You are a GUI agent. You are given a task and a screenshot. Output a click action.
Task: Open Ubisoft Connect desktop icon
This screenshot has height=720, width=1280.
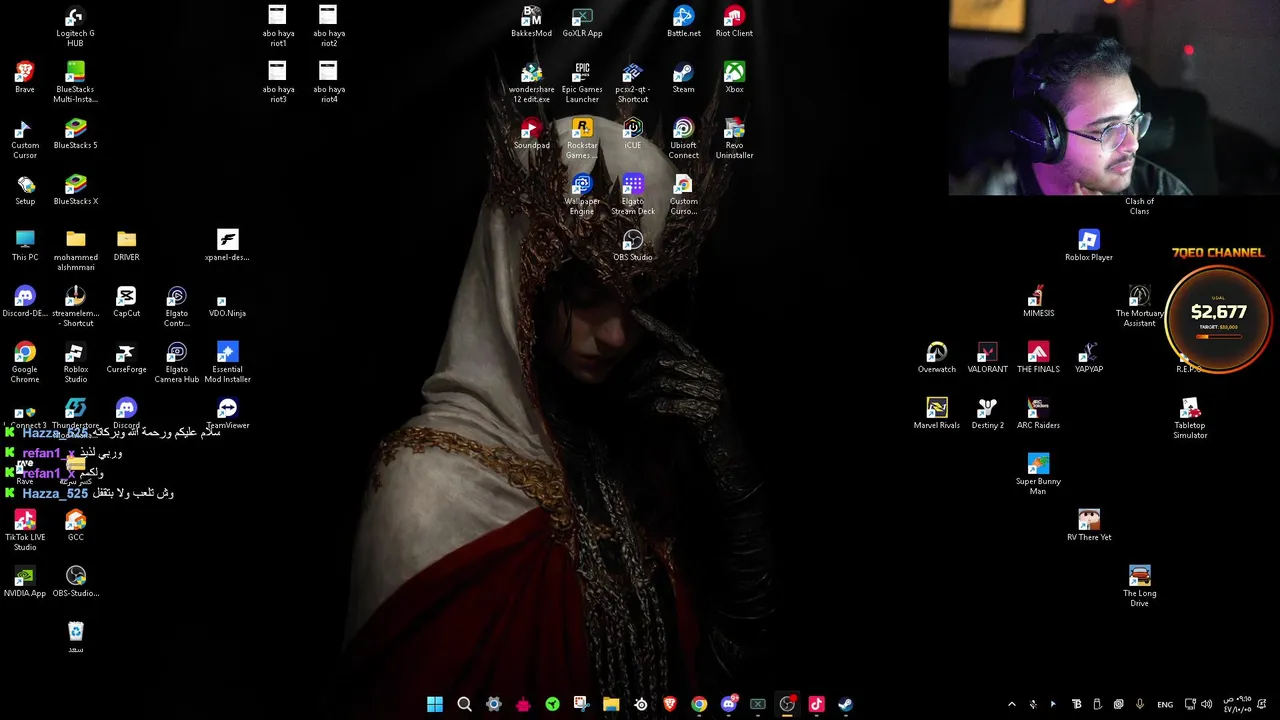[683, 139]
